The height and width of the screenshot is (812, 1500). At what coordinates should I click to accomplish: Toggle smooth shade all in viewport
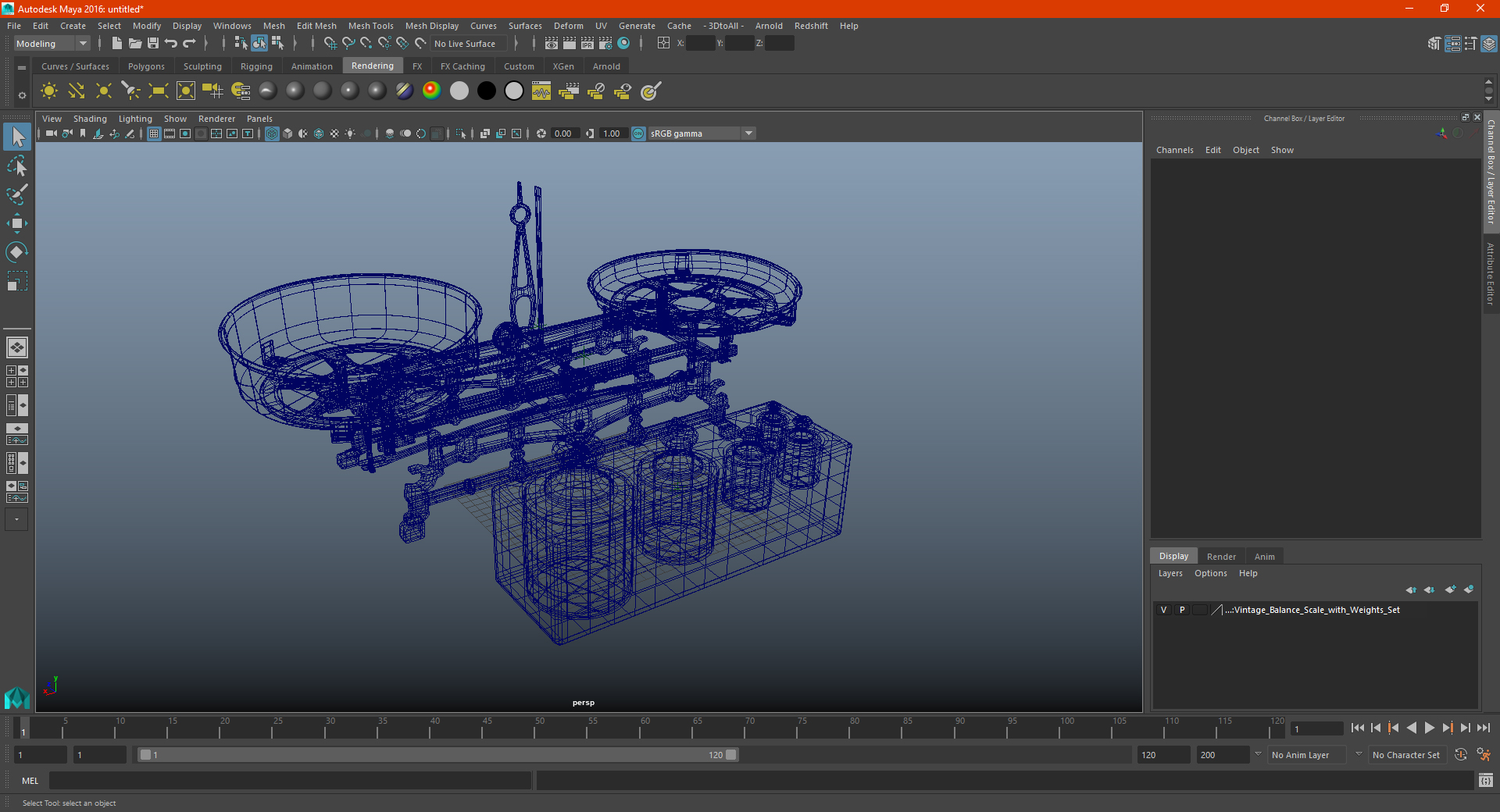click(287, 134)
